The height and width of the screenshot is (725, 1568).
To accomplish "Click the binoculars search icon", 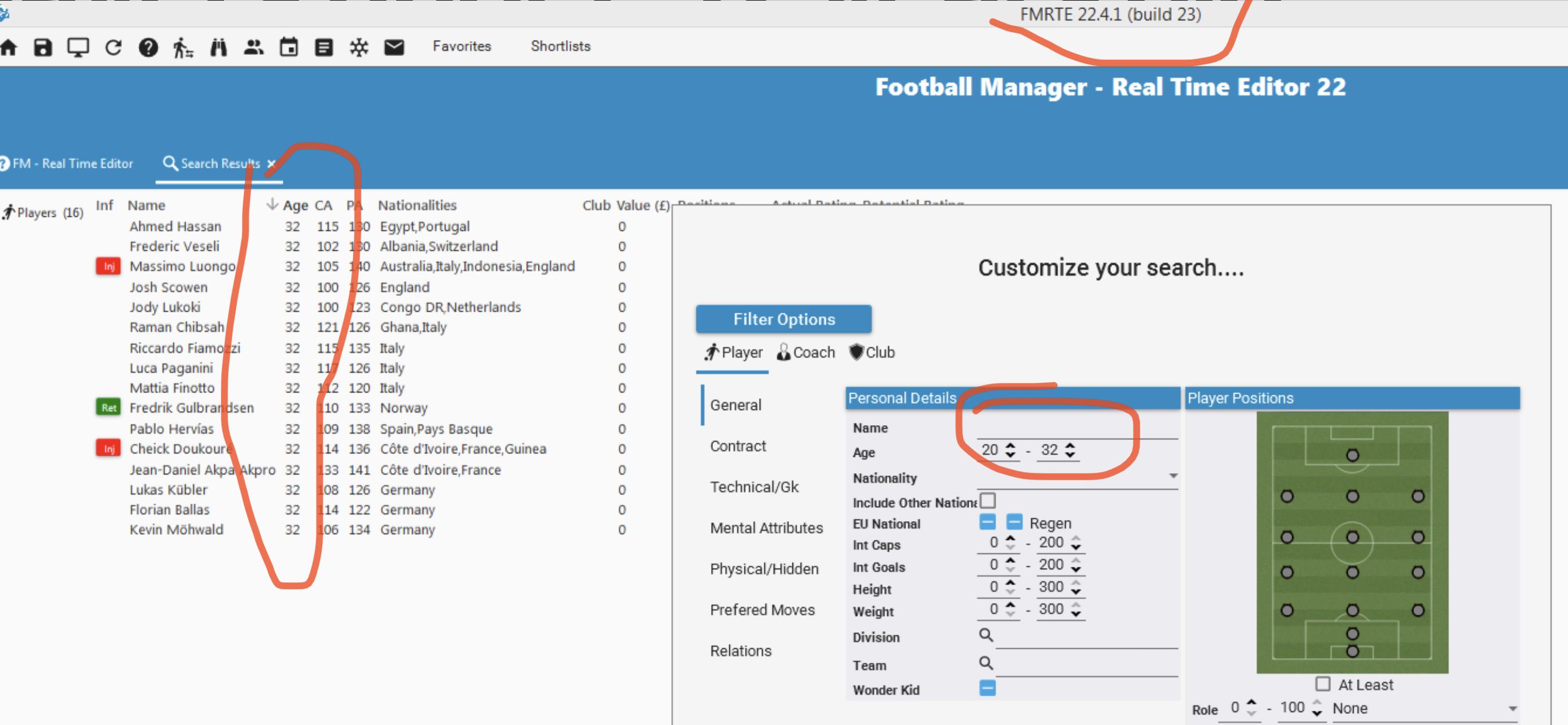I will click(218, 47).
